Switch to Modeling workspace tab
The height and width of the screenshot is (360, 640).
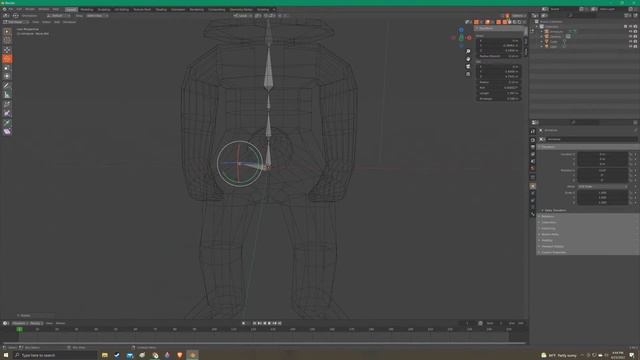(87, 9)
